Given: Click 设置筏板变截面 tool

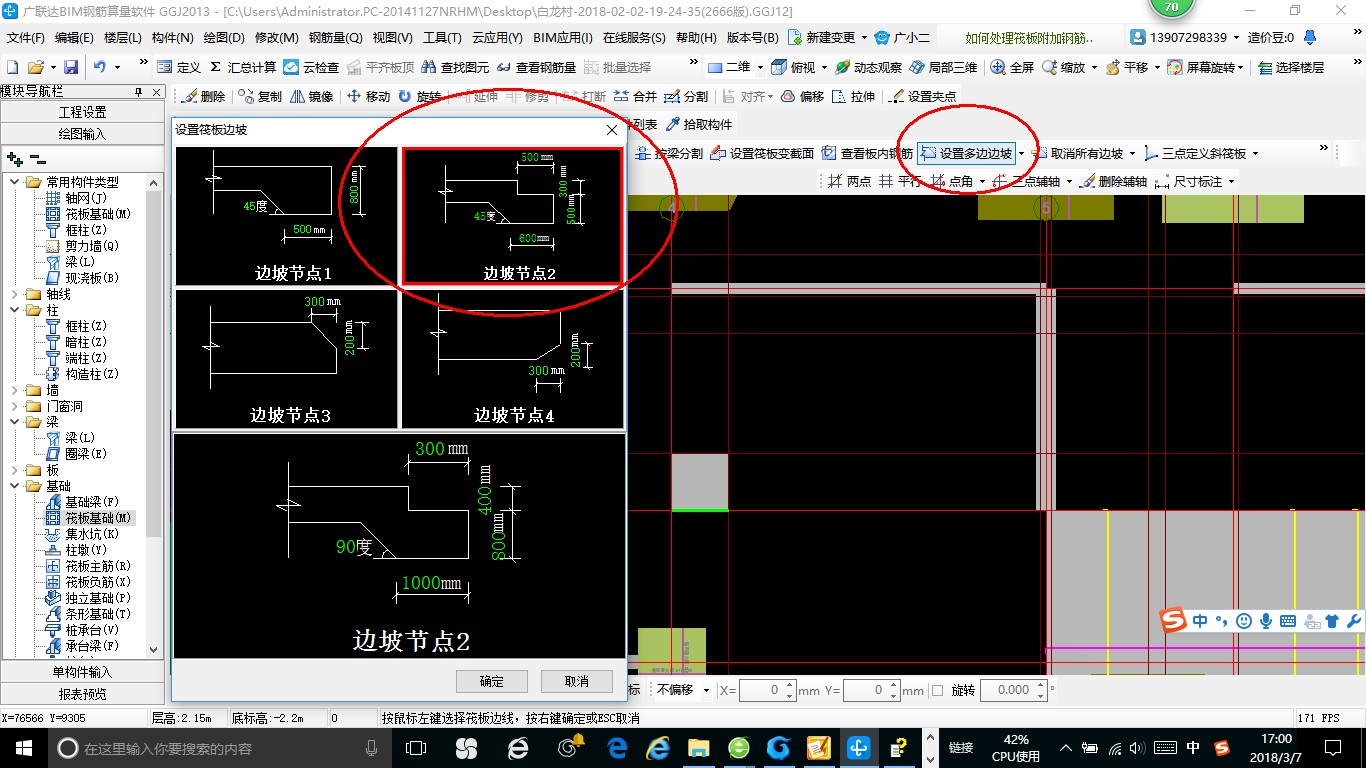Looking at the screenshot, I should (762, 154).
